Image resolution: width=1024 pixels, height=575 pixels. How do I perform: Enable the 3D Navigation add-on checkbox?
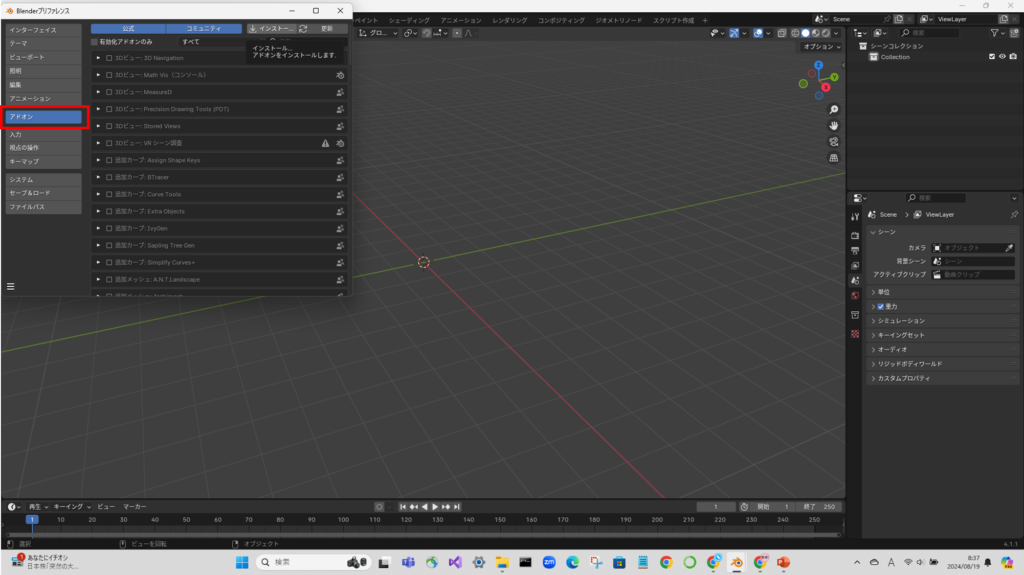pos(109,58)
